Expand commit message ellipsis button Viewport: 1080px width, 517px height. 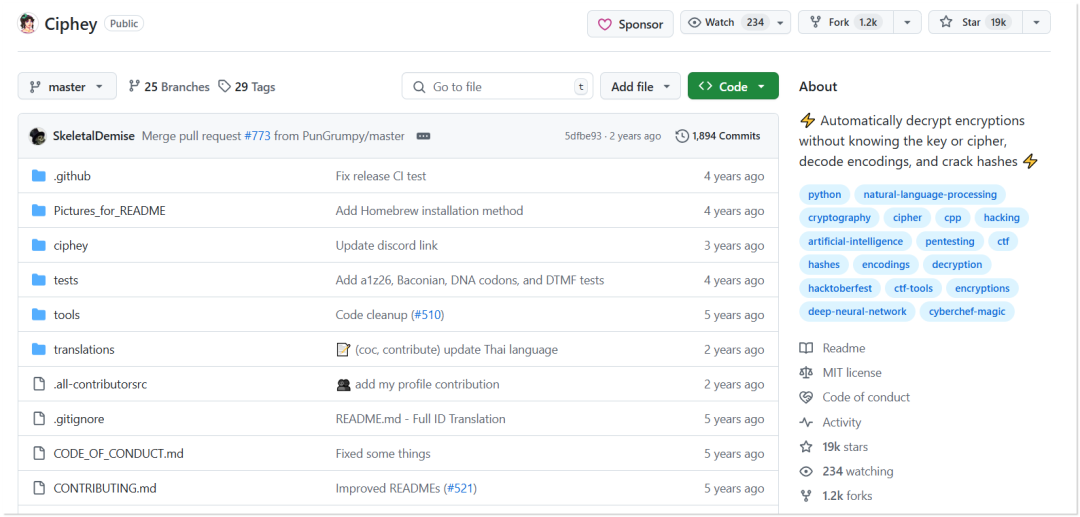point(424,136)
